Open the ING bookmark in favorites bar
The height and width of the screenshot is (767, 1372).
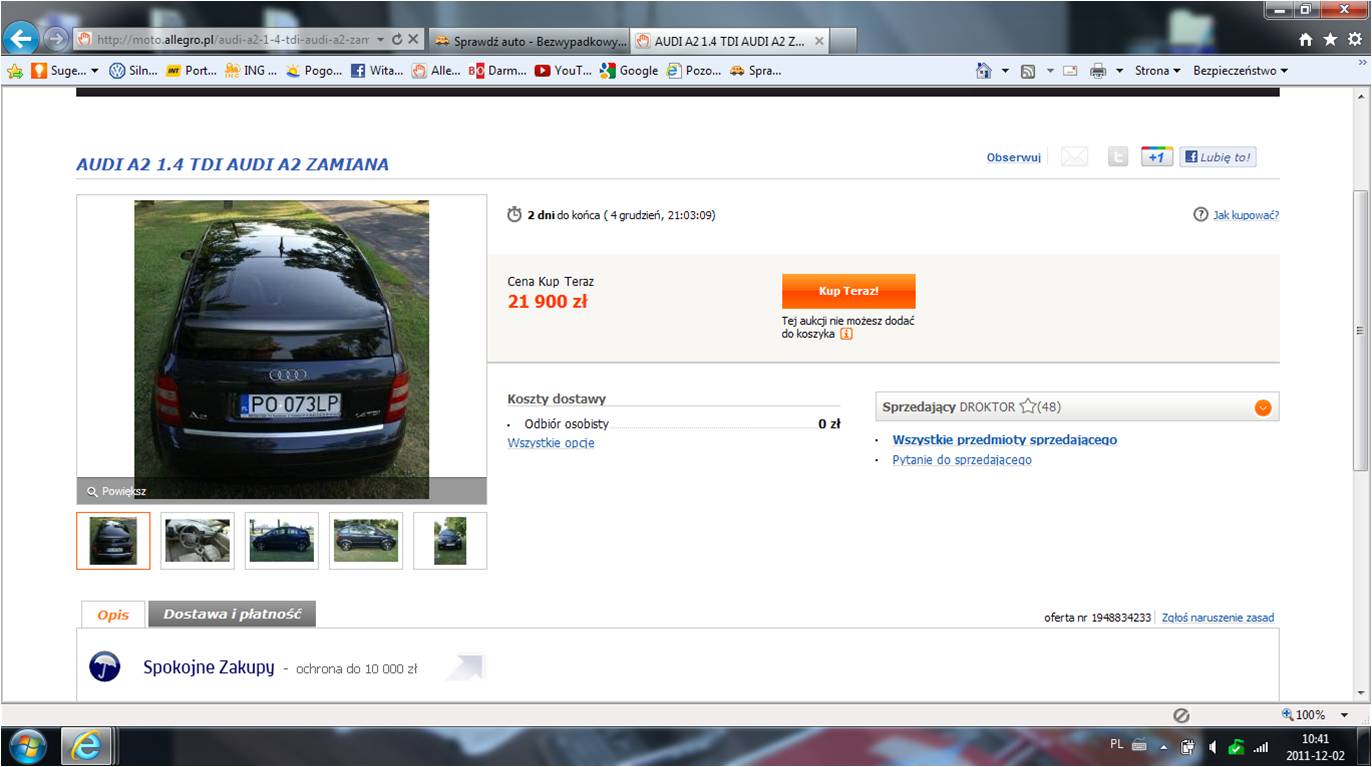[251, 71]
